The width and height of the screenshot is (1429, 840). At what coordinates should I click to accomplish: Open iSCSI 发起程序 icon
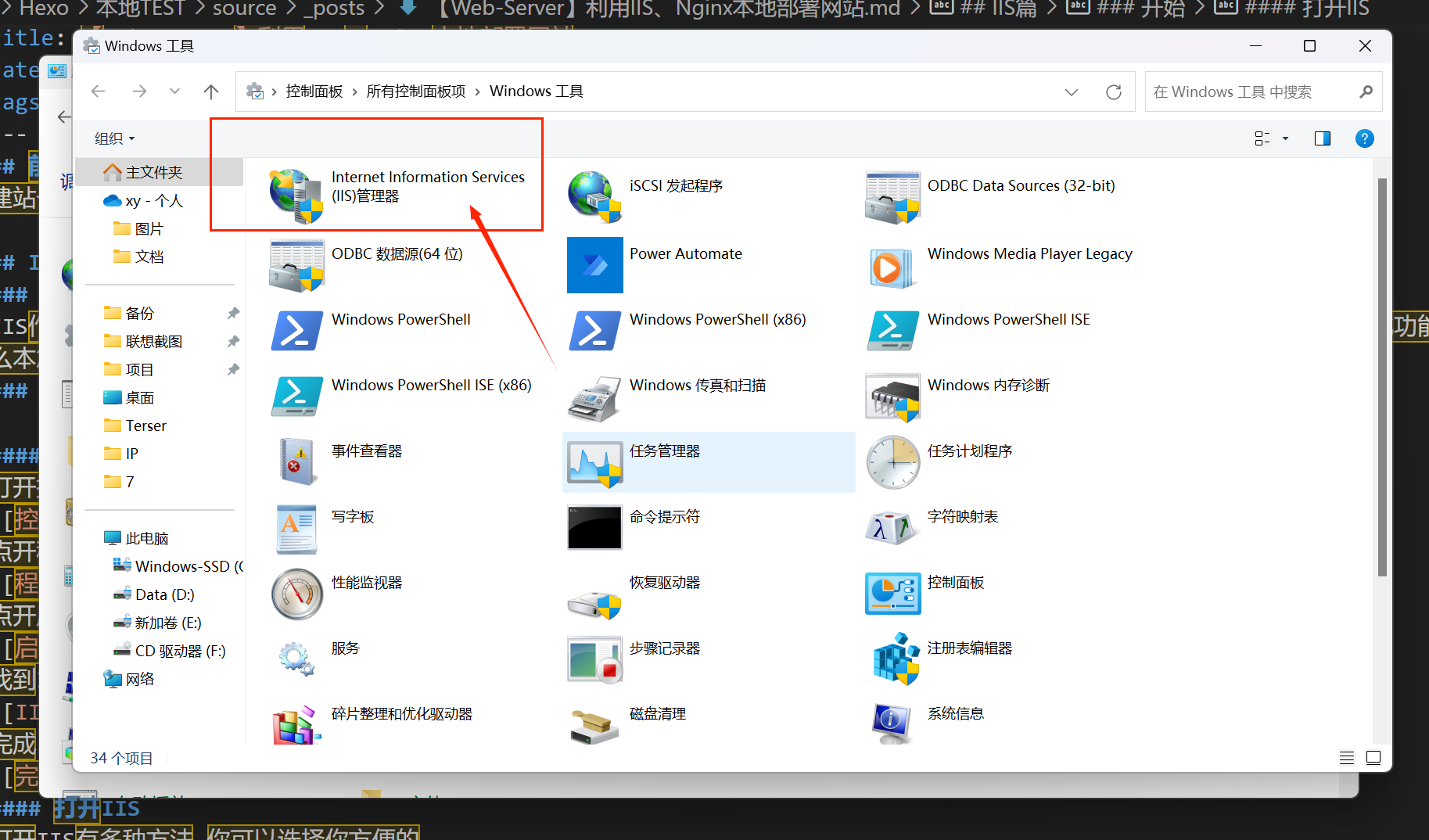[x=594, y=196]
